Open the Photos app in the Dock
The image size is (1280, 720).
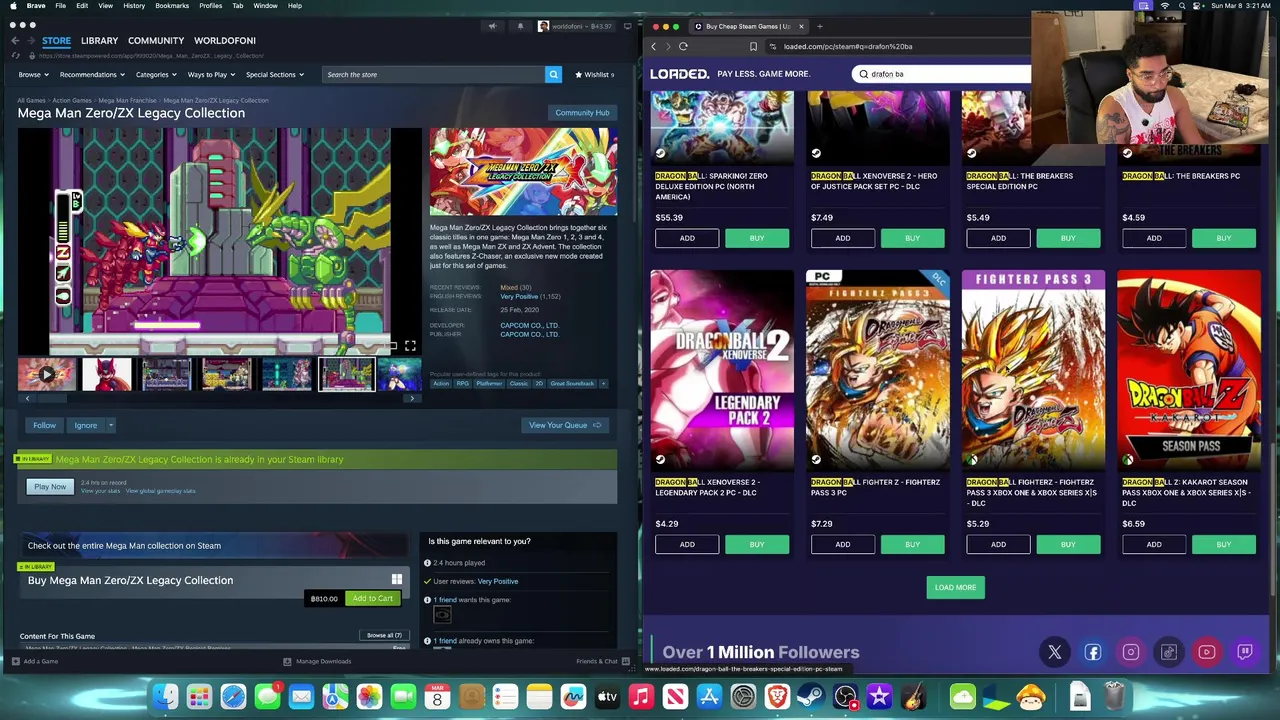(369, 696)
